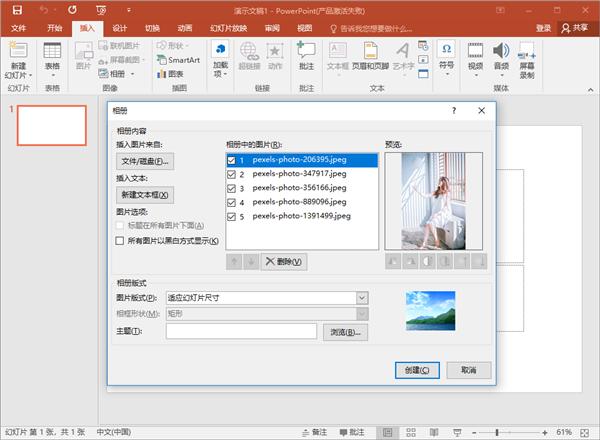Click the 文件/磁盘 button to insert pictures
This screenshot has height=440, width=600.
[146, 161]
